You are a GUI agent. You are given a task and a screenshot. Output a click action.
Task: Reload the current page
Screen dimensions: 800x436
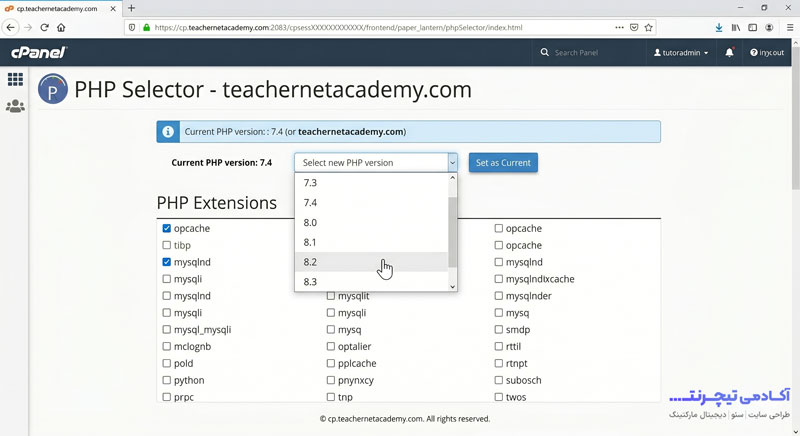point(44,28)
